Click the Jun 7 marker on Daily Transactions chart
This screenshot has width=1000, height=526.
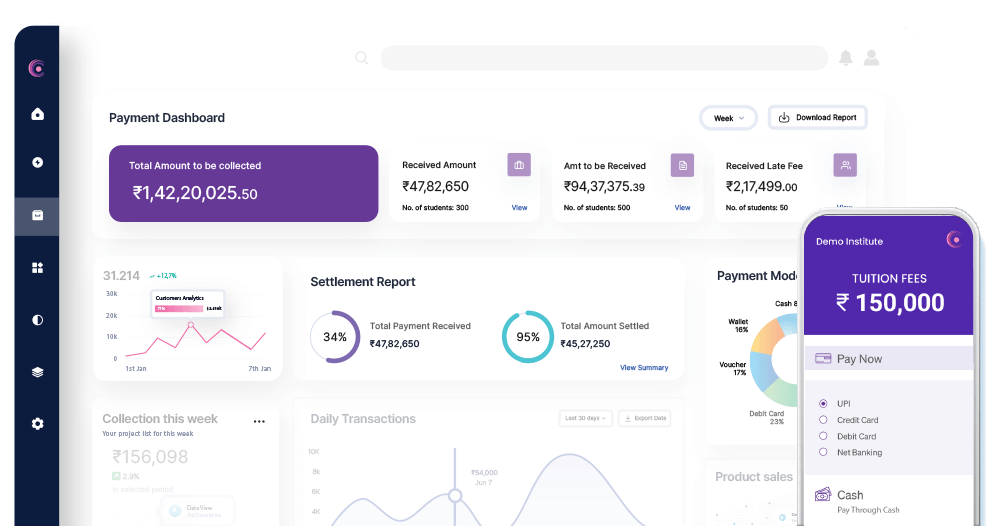coord(455,495)
